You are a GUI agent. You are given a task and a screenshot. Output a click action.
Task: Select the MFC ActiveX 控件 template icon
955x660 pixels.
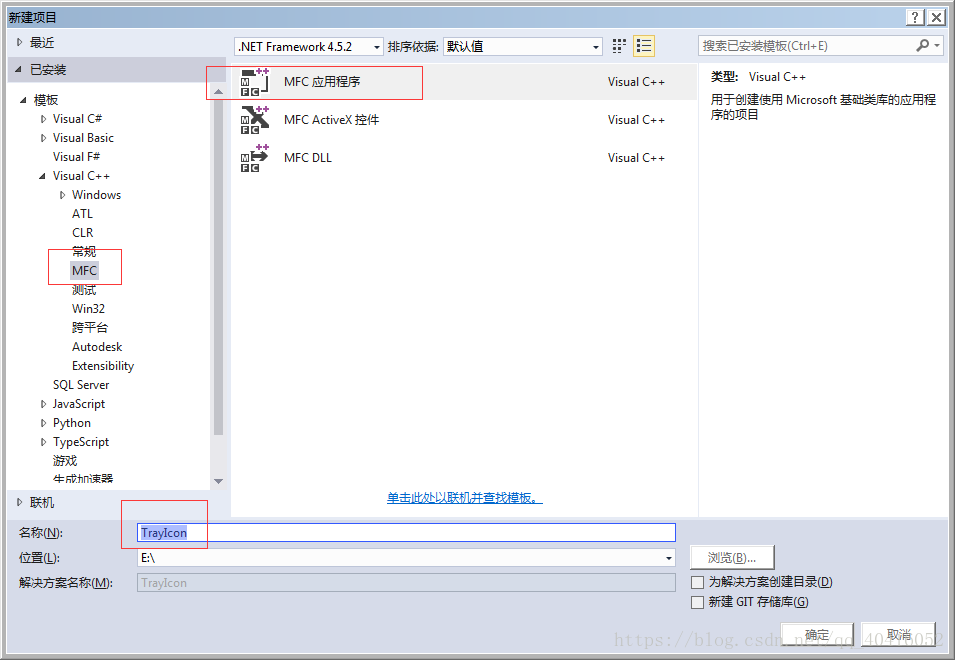click(x=255, y=119)
